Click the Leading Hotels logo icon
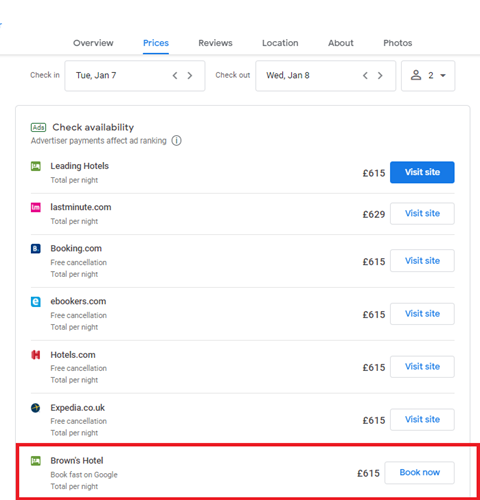The width and height of the screenshot is (480, 500). 36,166
